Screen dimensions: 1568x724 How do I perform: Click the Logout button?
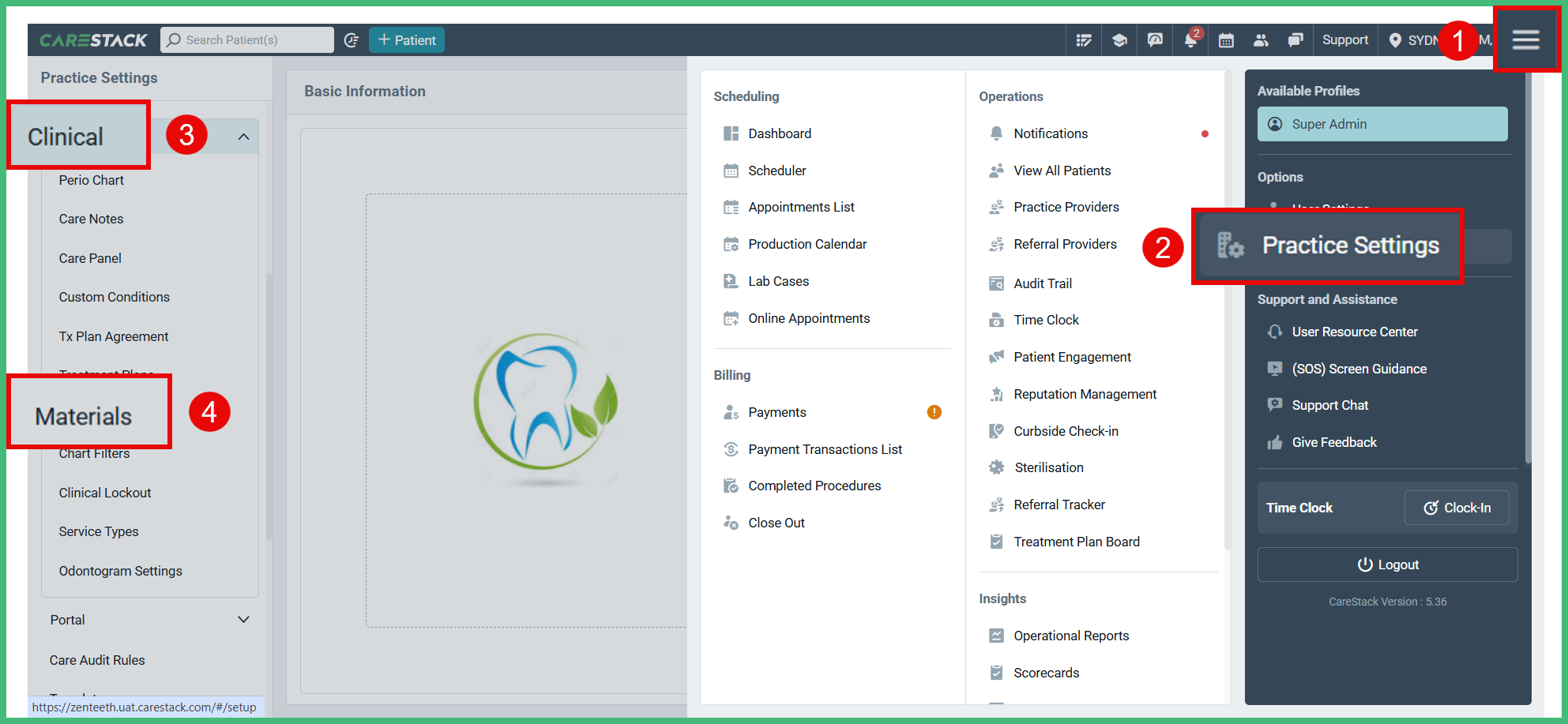[1387, 565]
